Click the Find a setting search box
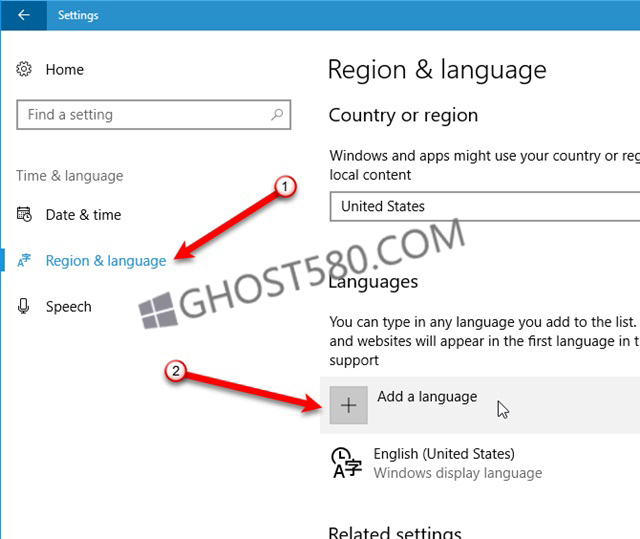This screenshot has width=640, height=539. (153, 115)
